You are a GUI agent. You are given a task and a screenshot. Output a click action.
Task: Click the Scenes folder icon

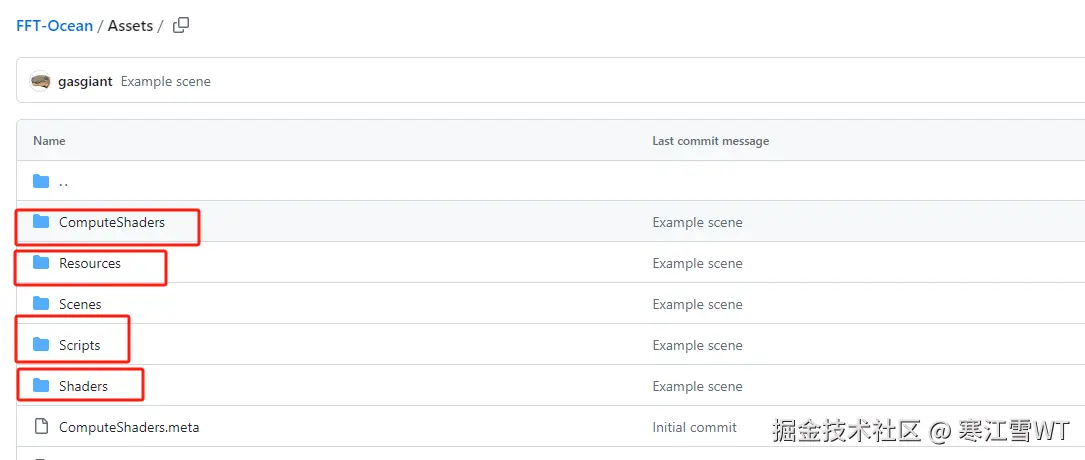(41, 304)
